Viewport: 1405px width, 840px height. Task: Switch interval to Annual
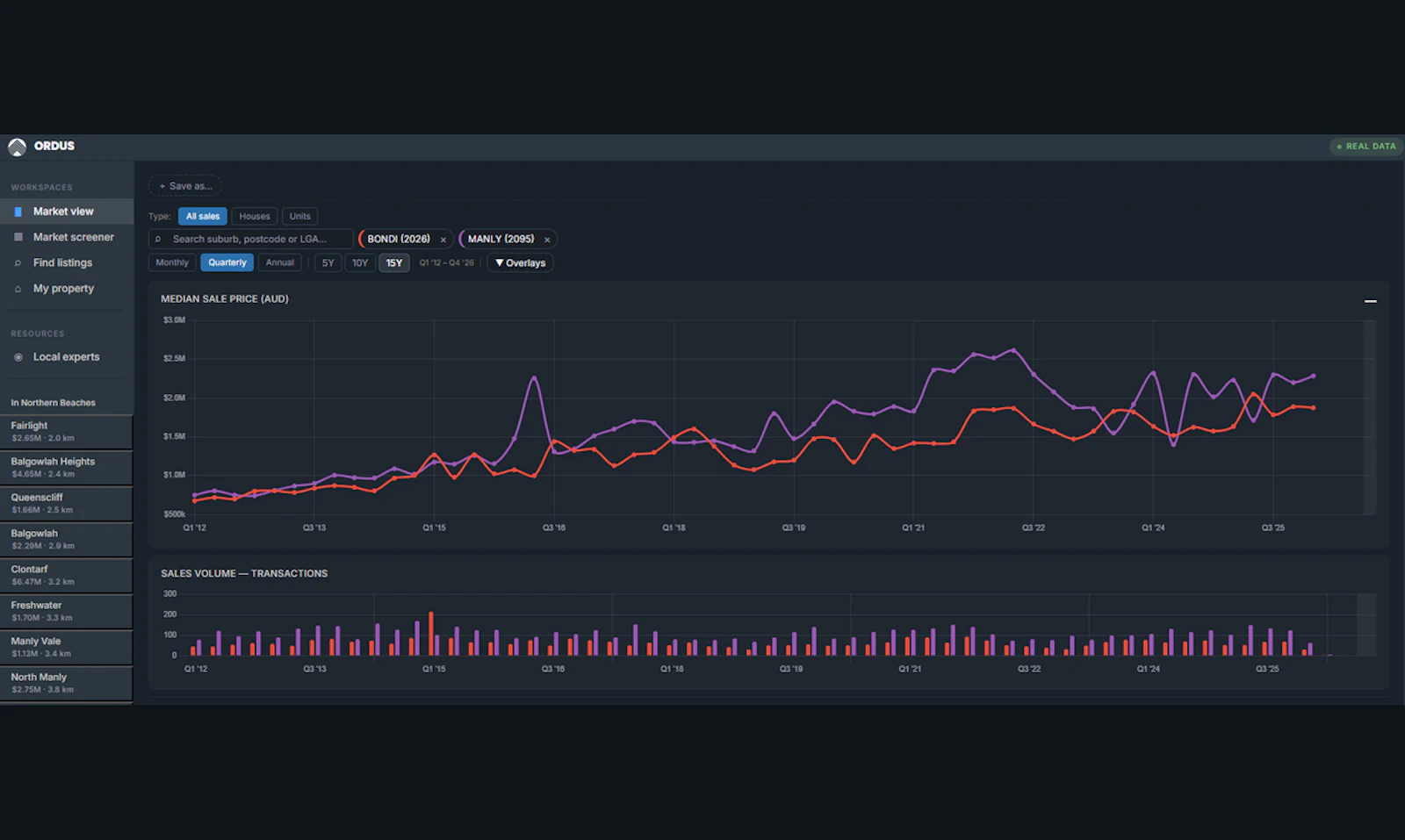(x=280, y=262)
